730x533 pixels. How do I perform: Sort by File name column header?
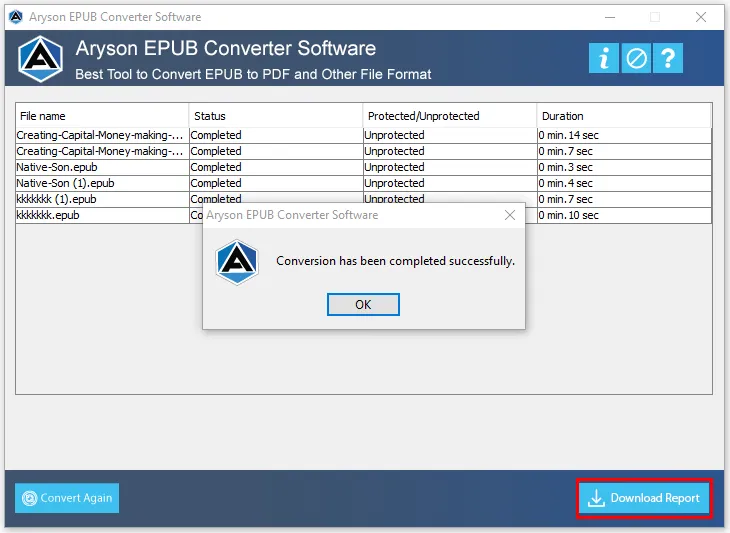(102, 115)
